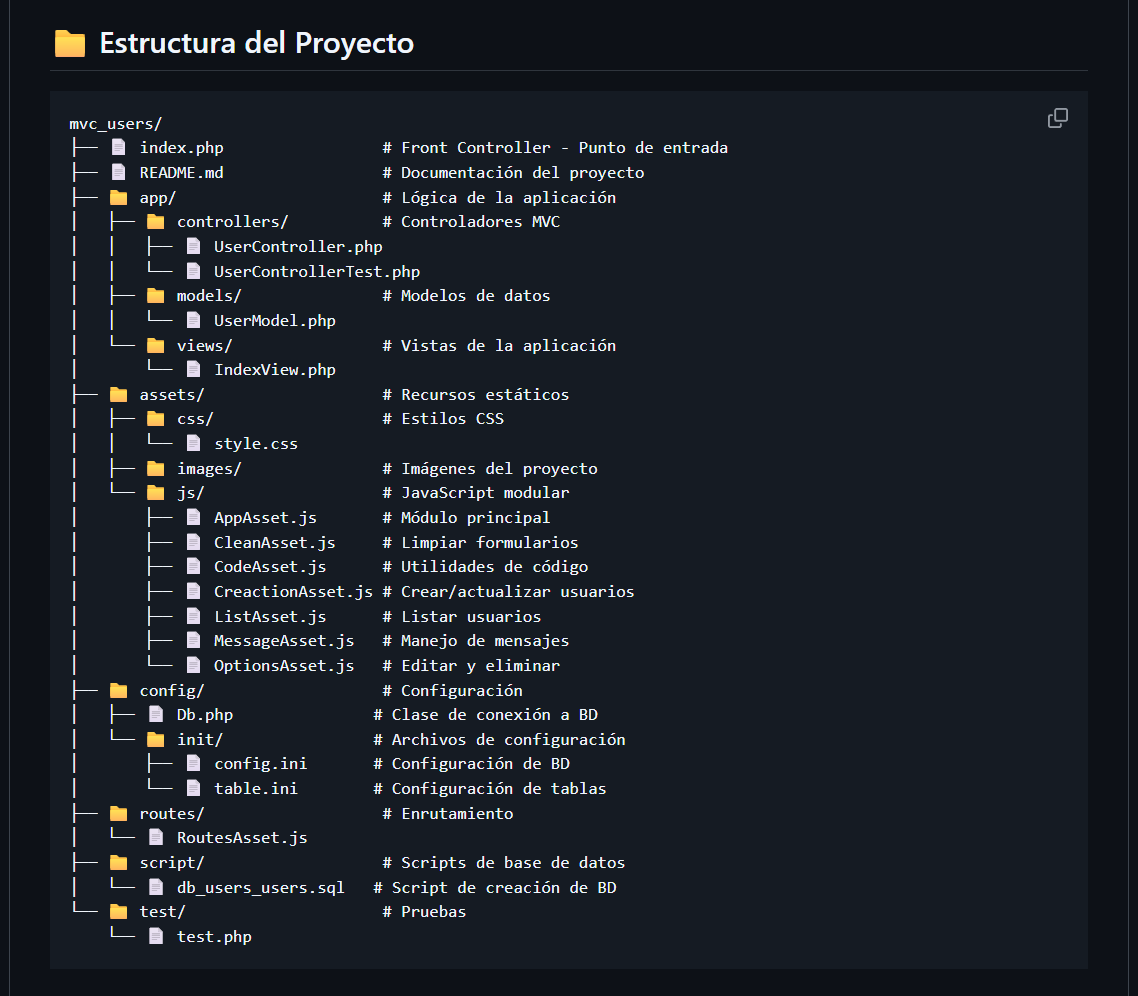
Task: Select the folder icon for assets/
Action: pyautogui.click(x=118, y=394)
